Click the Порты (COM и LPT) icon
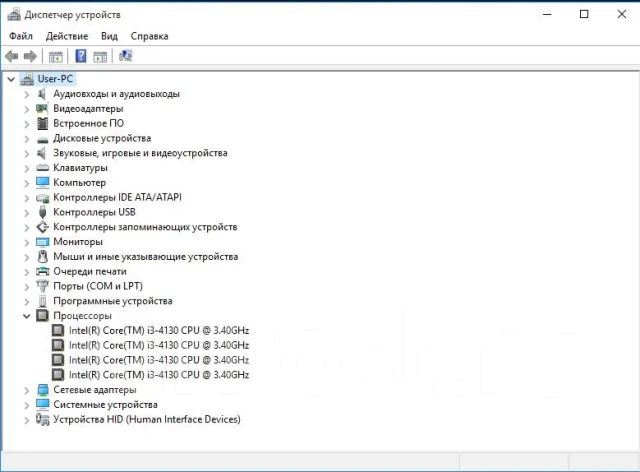Image resolution: width=640 pixels, height=472 pixels. pyautogui.click(x=42, y=286)
